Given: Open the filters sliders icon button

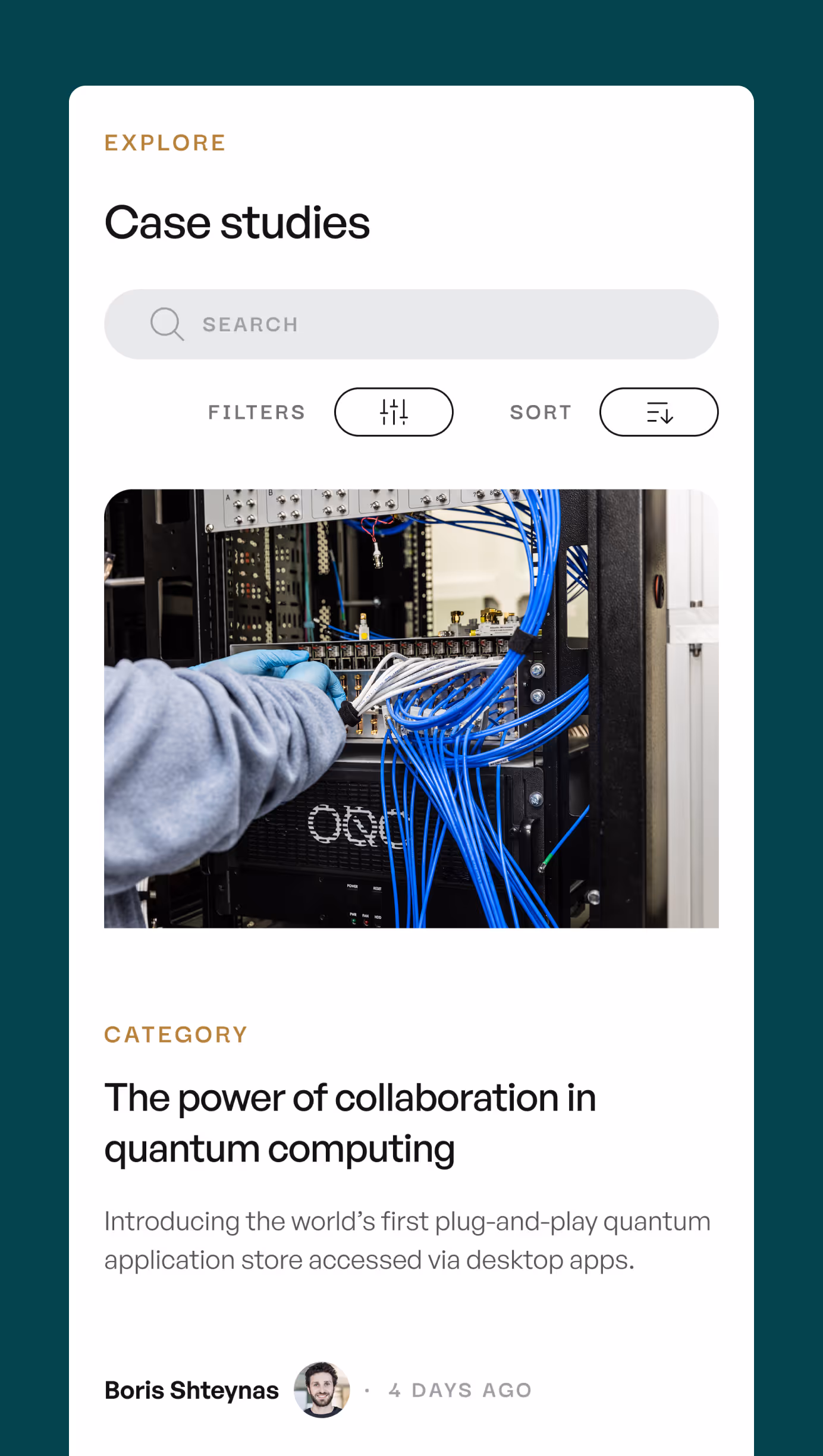Looking at the screenshot, I should pos(394,412).
